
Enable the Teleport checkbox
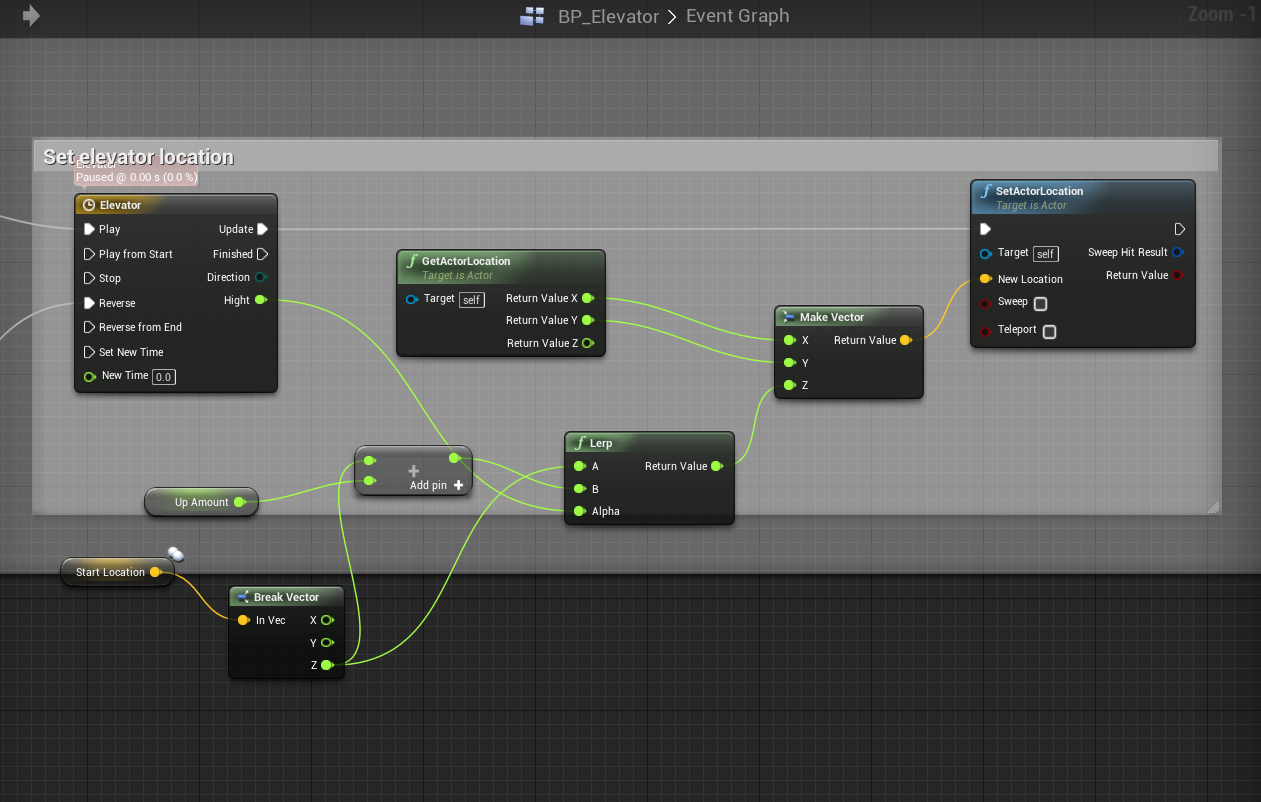click(x=1049, y=332)
